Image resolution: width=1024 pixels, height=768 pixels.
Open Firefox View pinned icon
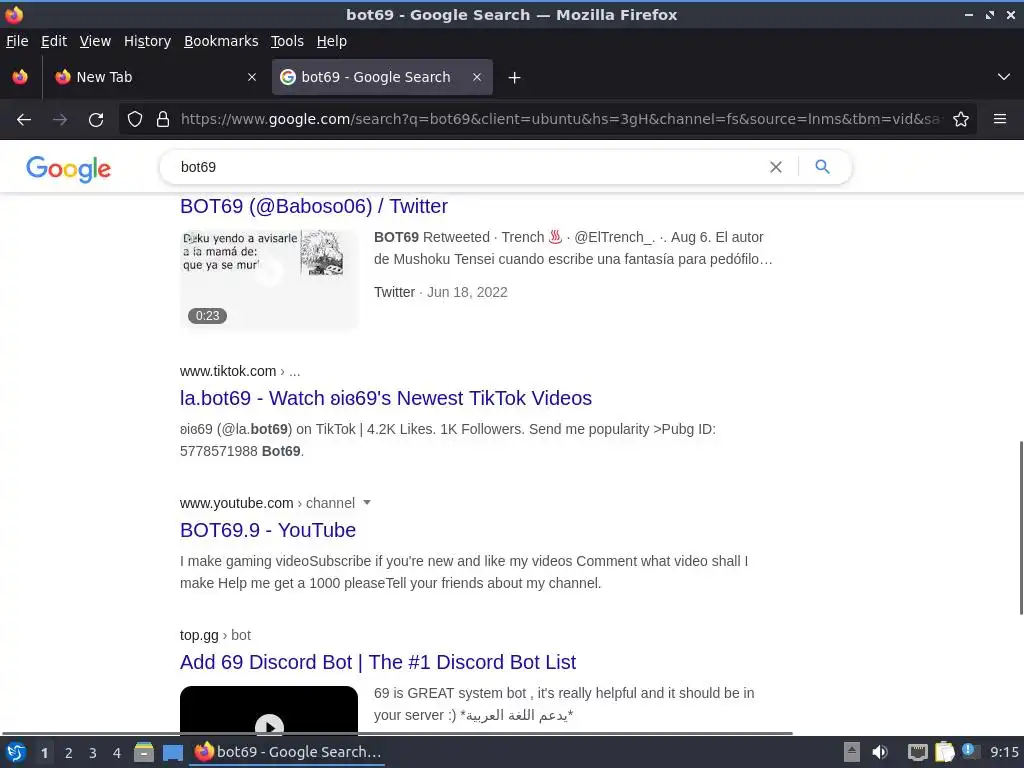point(20,77)
